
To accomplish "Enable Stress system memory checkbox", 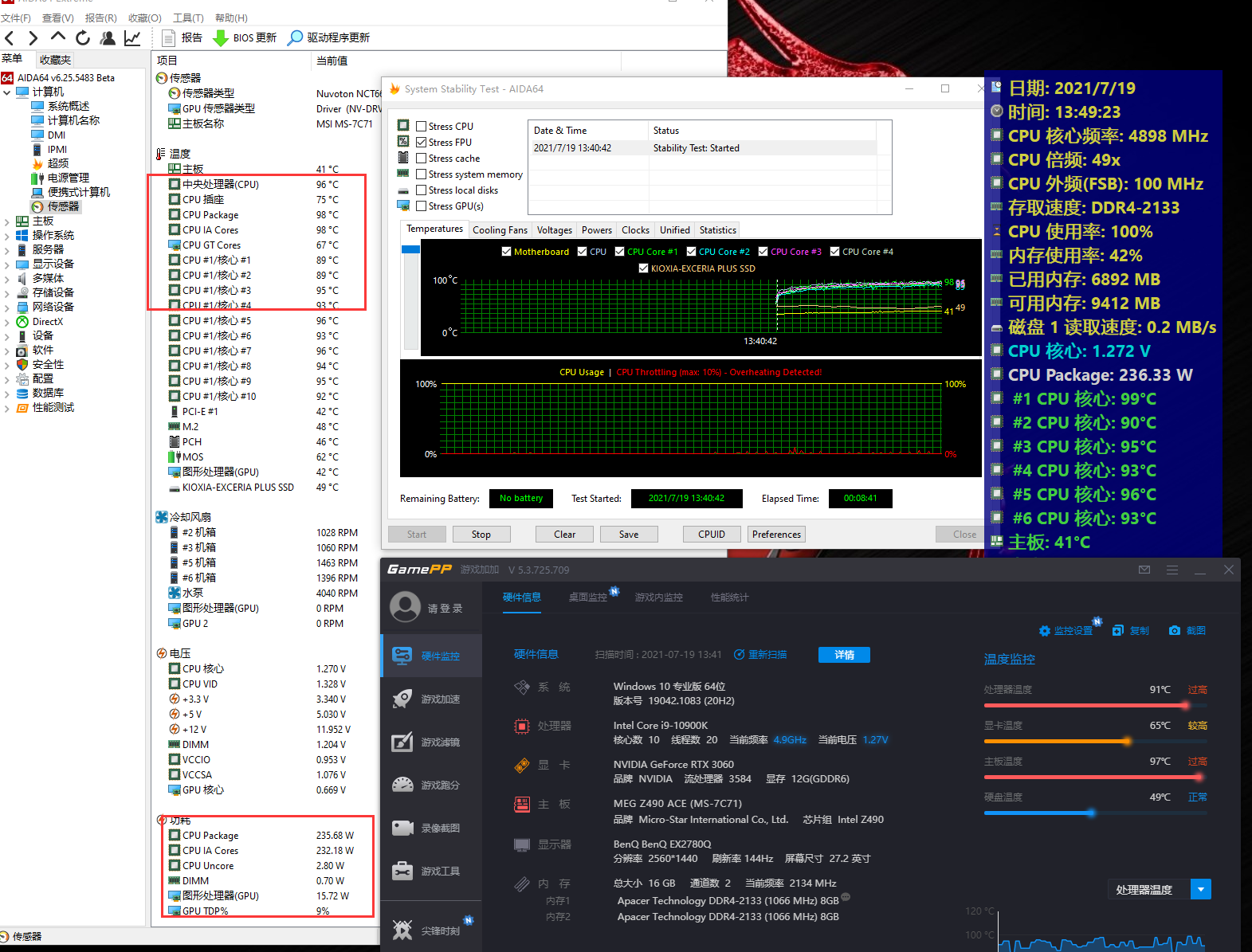I will coord(421,174).
